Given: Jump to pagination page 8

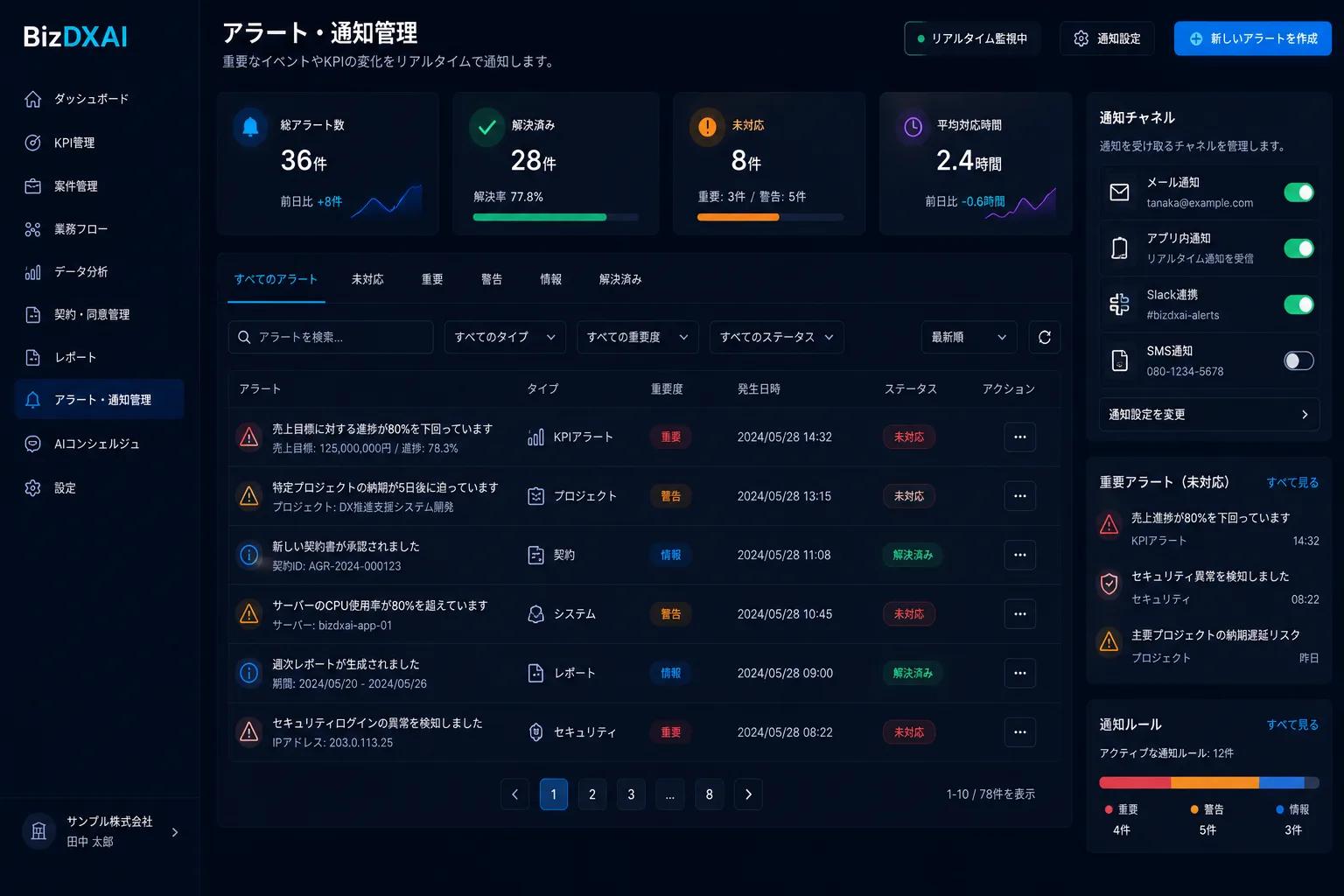Looking at the screenshot, I should pos(710,794).
